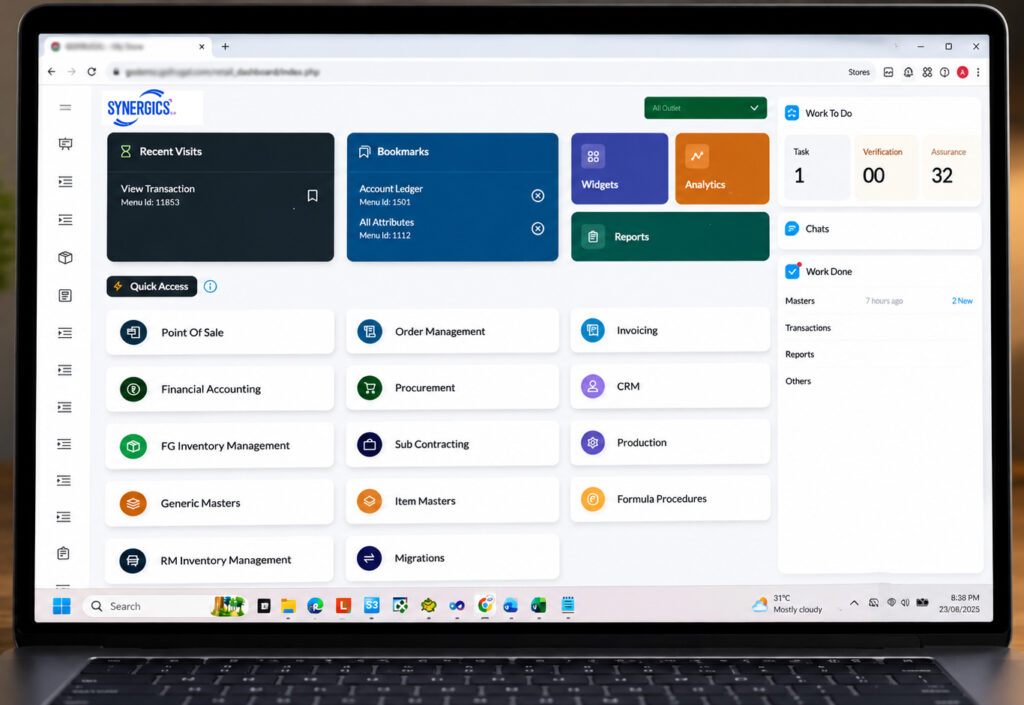This screenshot has width=1024, height=705.
Task: Click Stores in the header bar
Action: click(859, 72)
